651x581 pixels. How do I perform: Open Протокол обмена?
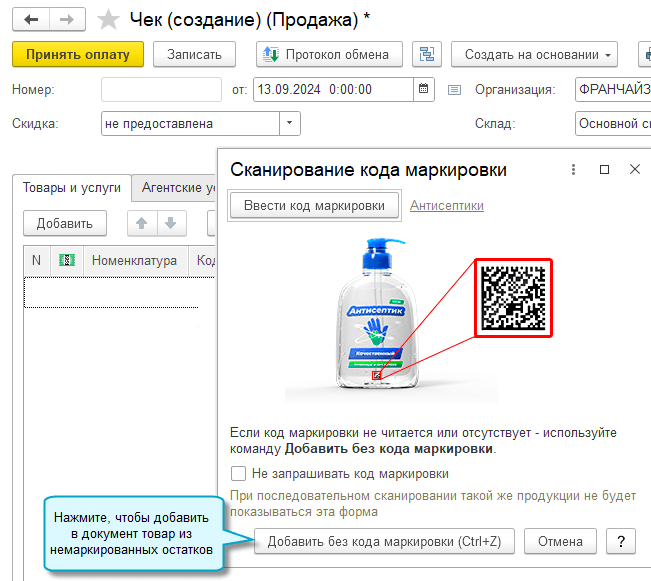pos(329,54)
